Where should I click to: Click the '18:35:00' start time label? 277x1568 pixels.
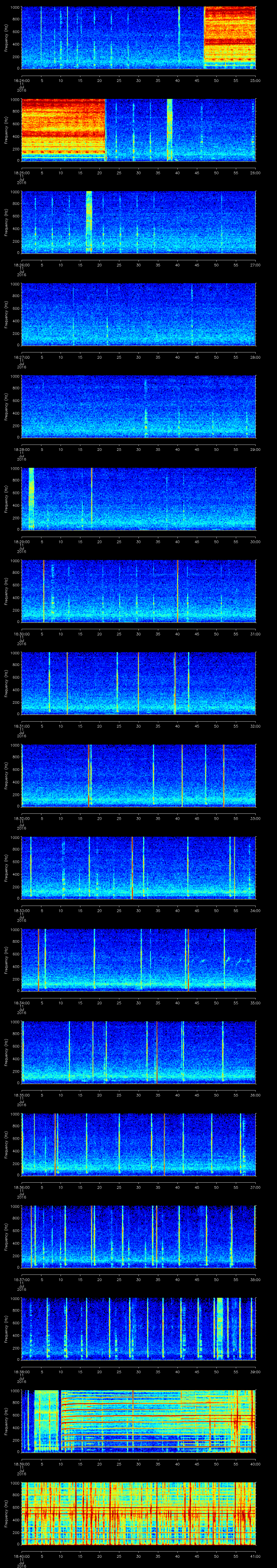click(x=21, y=1095)
